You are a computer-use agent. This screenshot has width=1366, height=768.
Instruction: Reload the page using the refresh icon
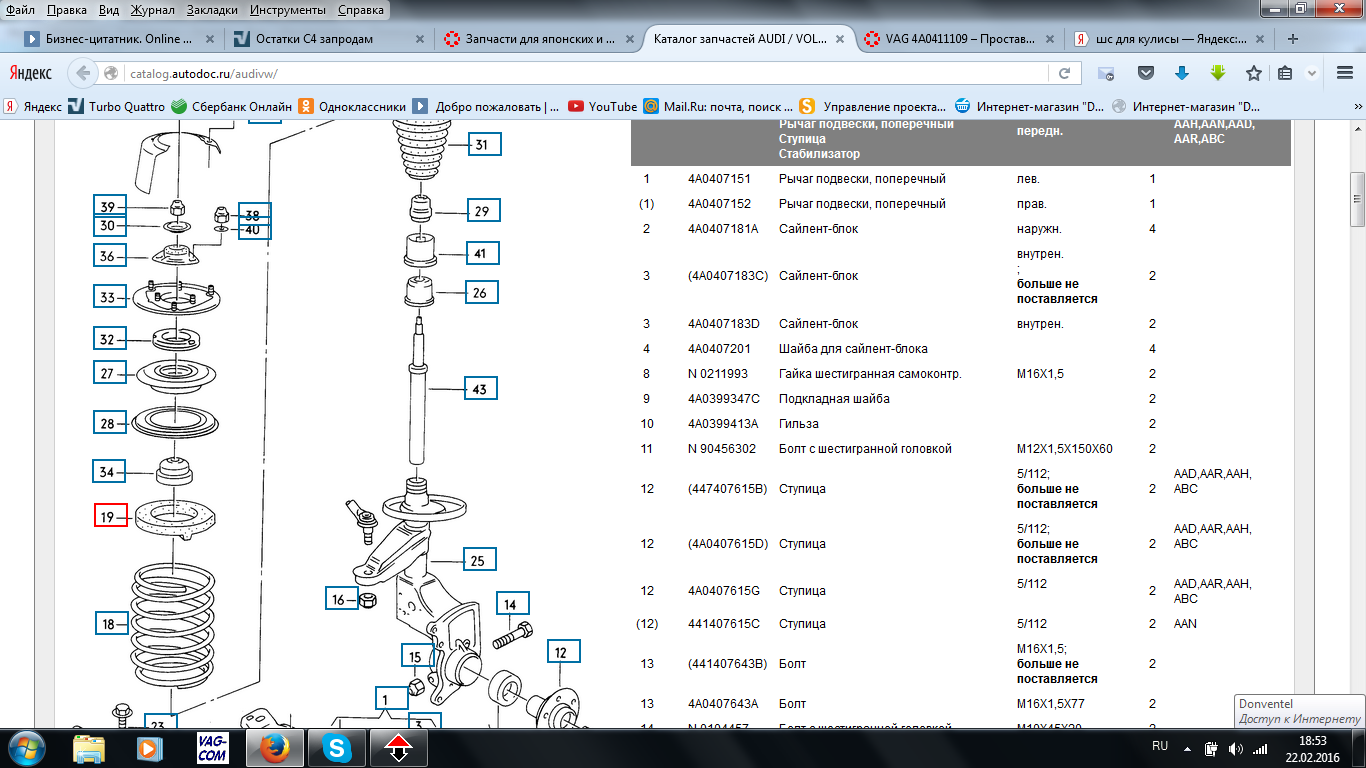pos(1064,73)
